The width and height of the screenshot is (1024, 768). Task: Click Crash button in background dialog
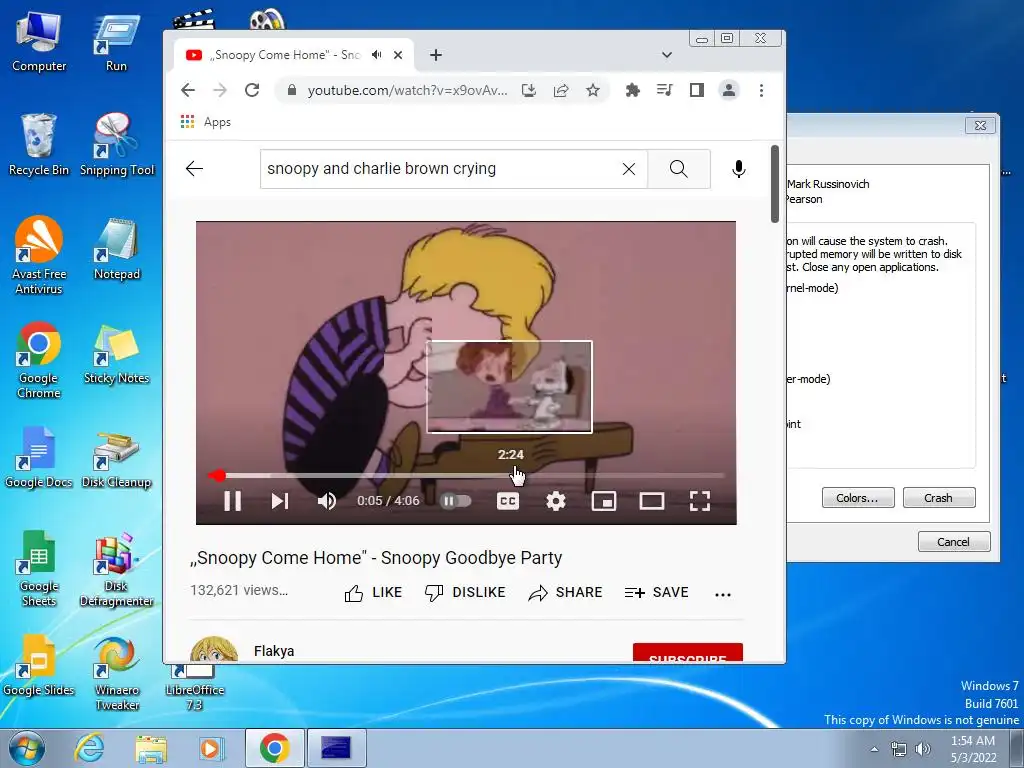[938, 498]
